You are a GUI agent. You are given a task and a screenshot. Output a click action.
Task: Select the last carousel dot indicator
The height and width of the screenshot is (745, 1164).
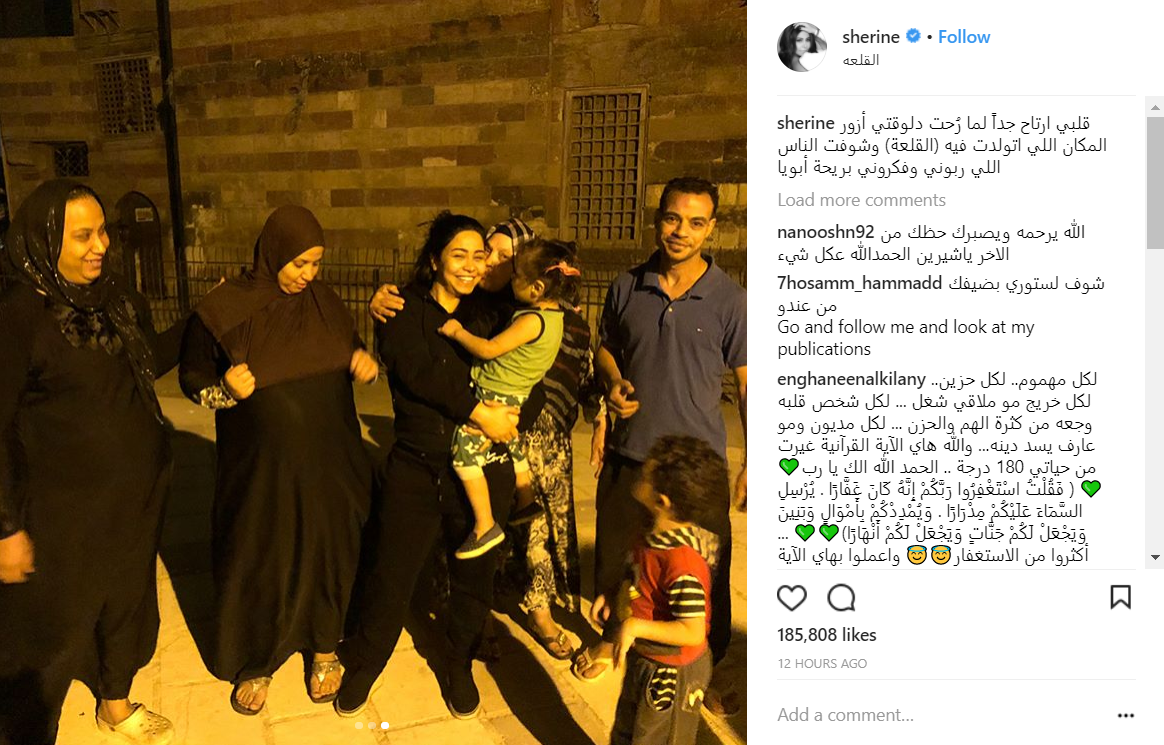point(385,726)
